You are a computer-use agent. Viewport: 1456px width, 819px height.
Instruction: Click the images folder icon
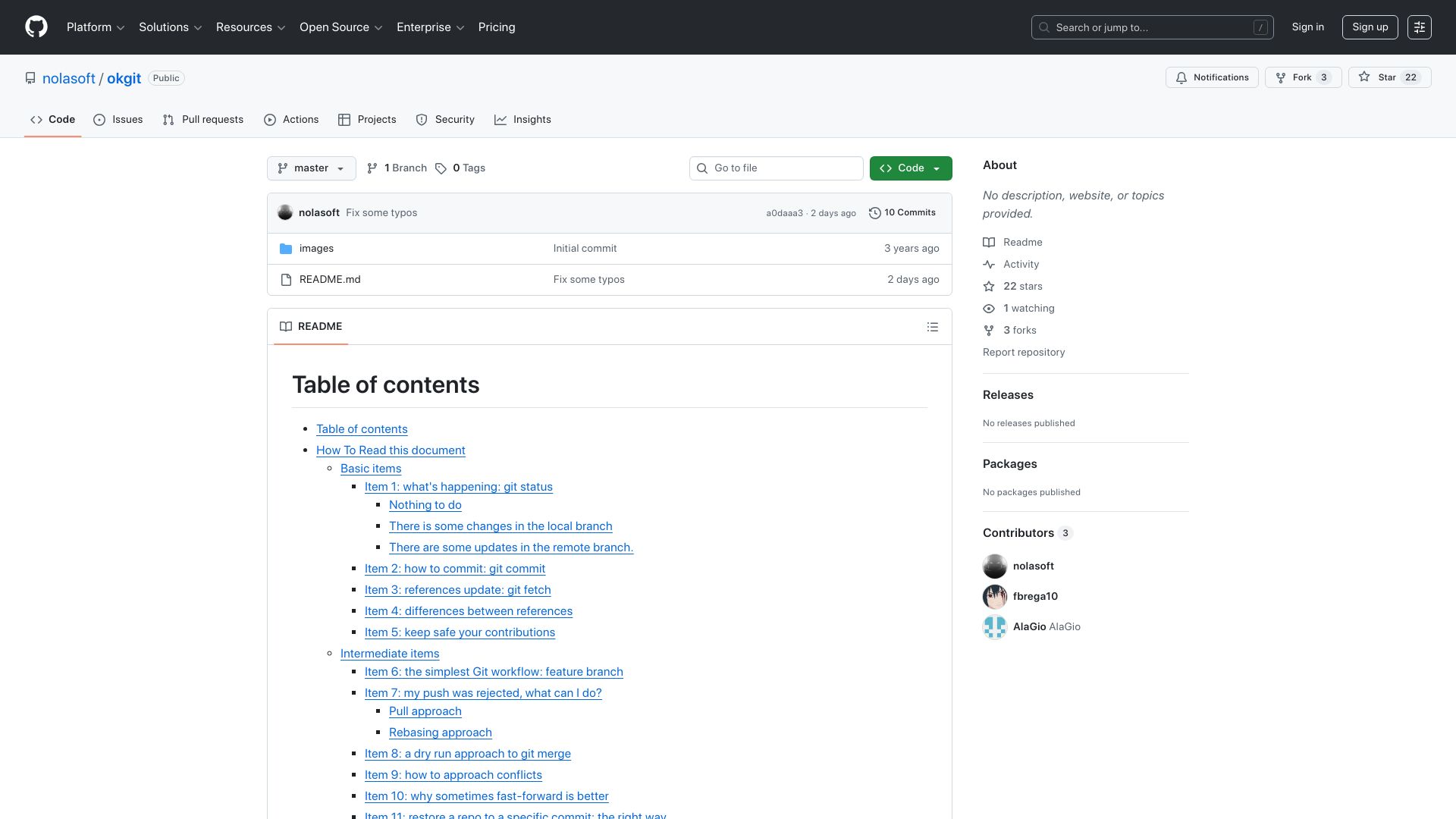286,249
